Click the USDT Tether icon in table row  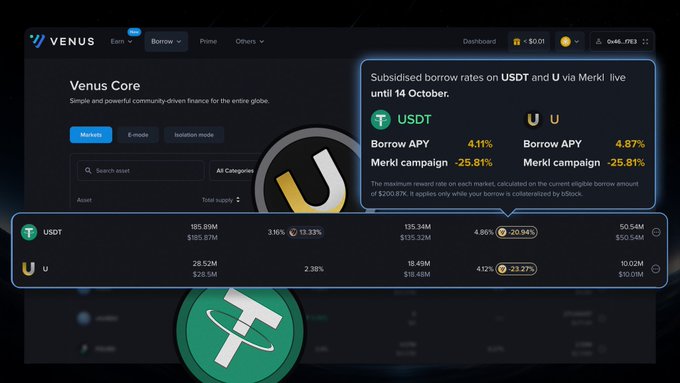point(29,232)
